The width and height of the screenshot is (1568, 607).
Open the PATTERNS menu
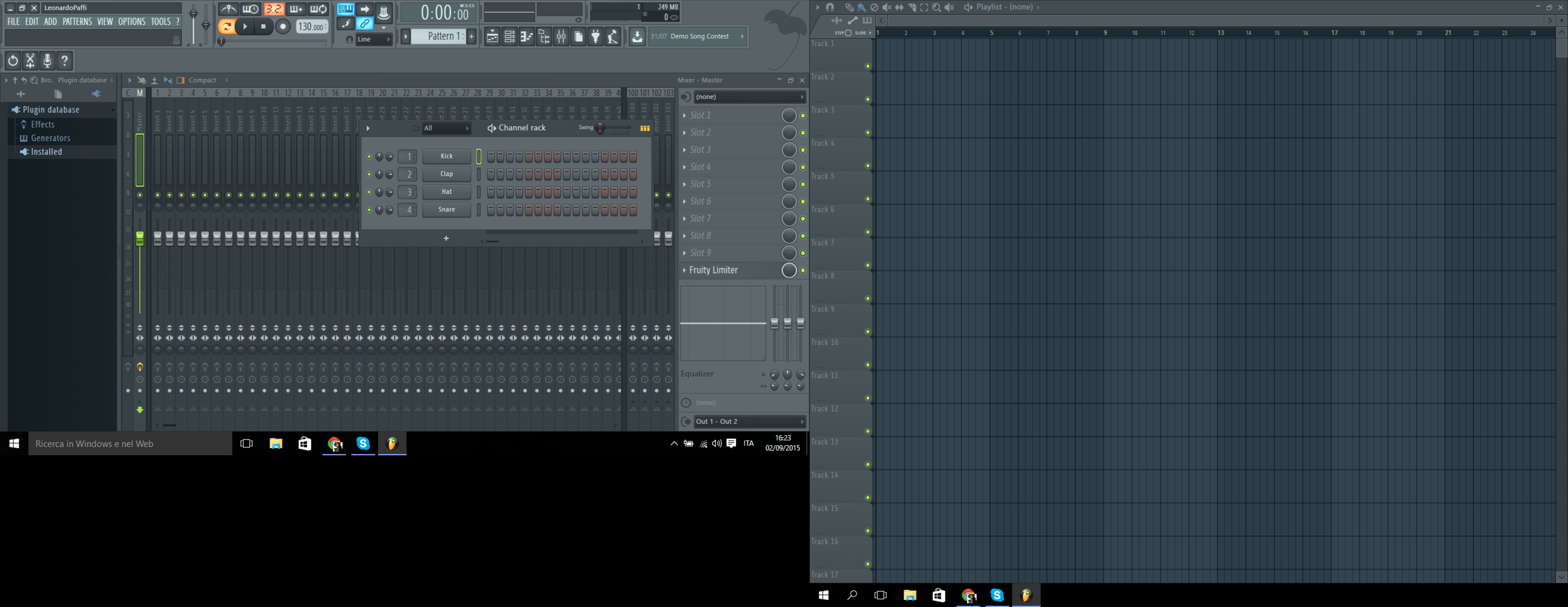tap(77, 21)
